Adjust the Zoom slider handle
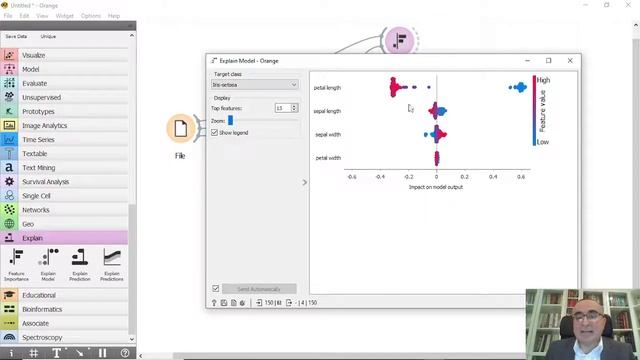Viewport: 640px width, 360px height. point(231,120)
